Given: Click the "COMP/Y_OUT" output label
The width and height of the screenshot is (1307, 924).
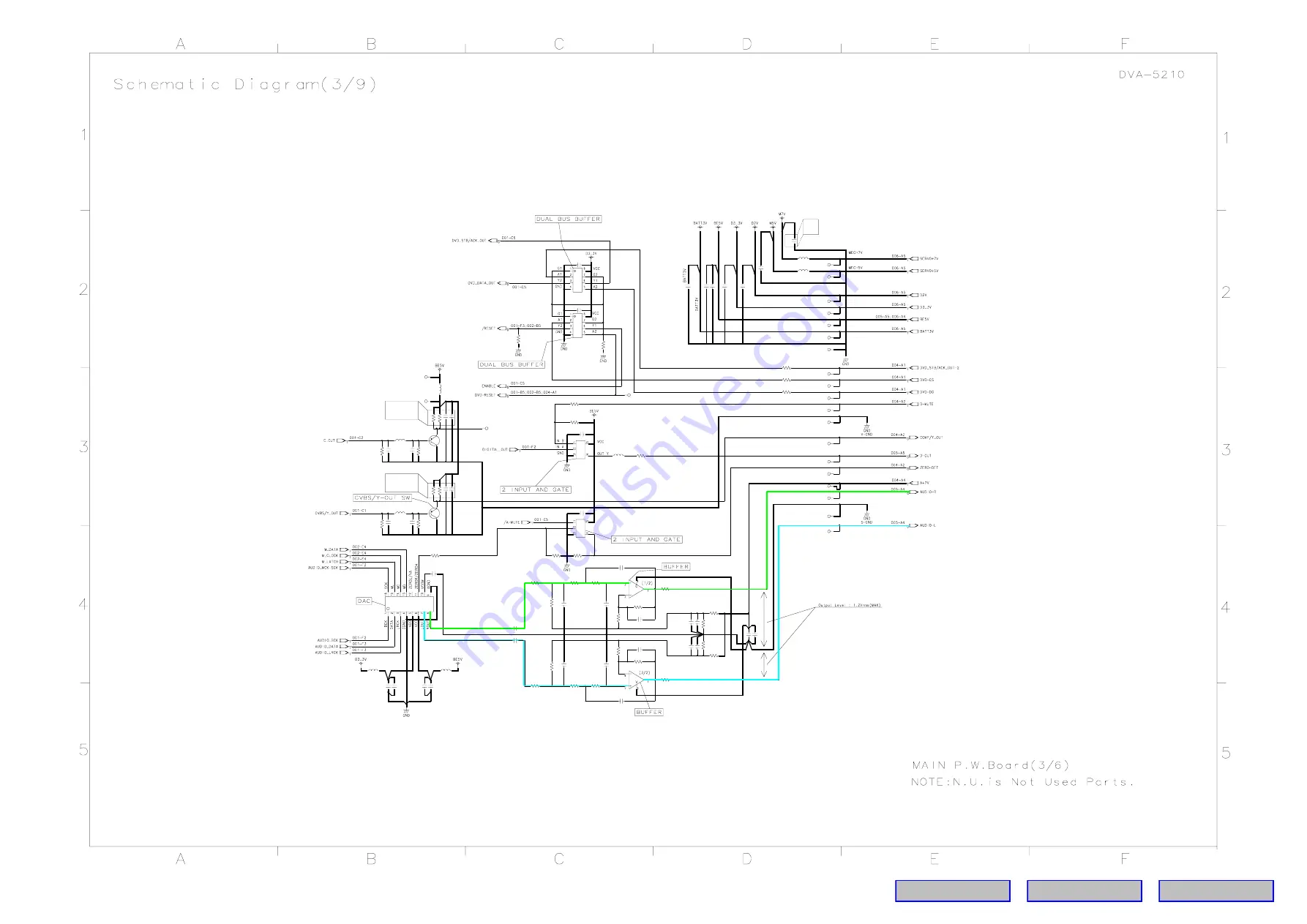Looking at the screenshot, I should pos(931,437).
